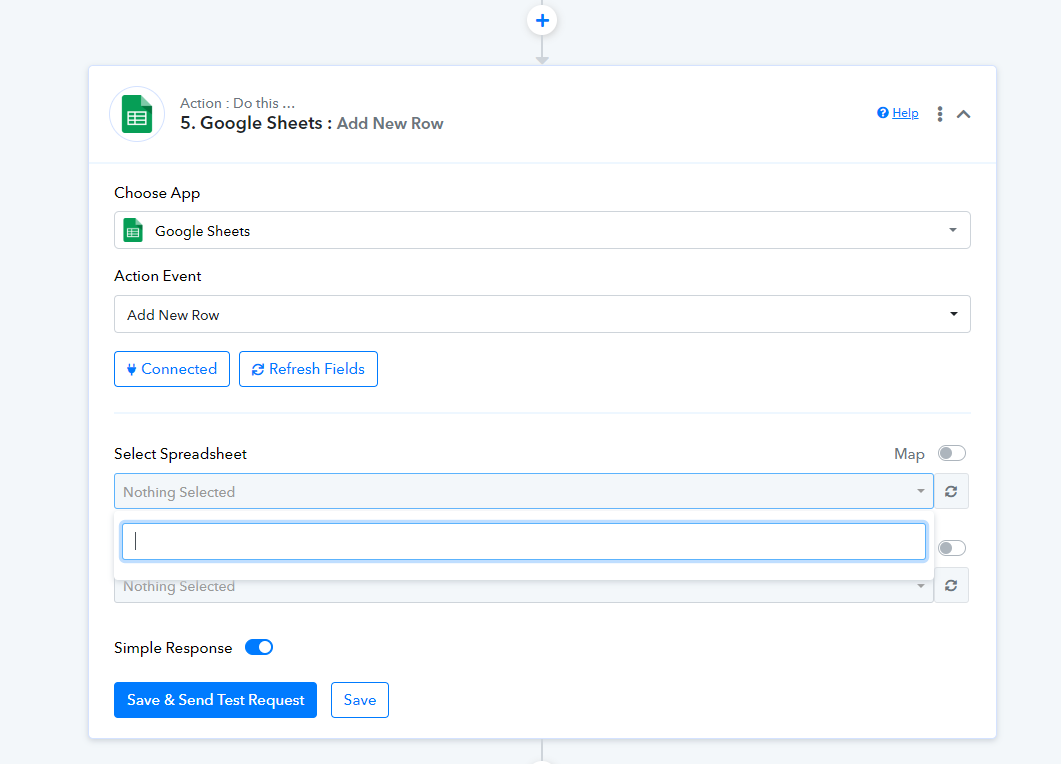Click the Connected button
Screen dimensions: 1061x764
172,369
